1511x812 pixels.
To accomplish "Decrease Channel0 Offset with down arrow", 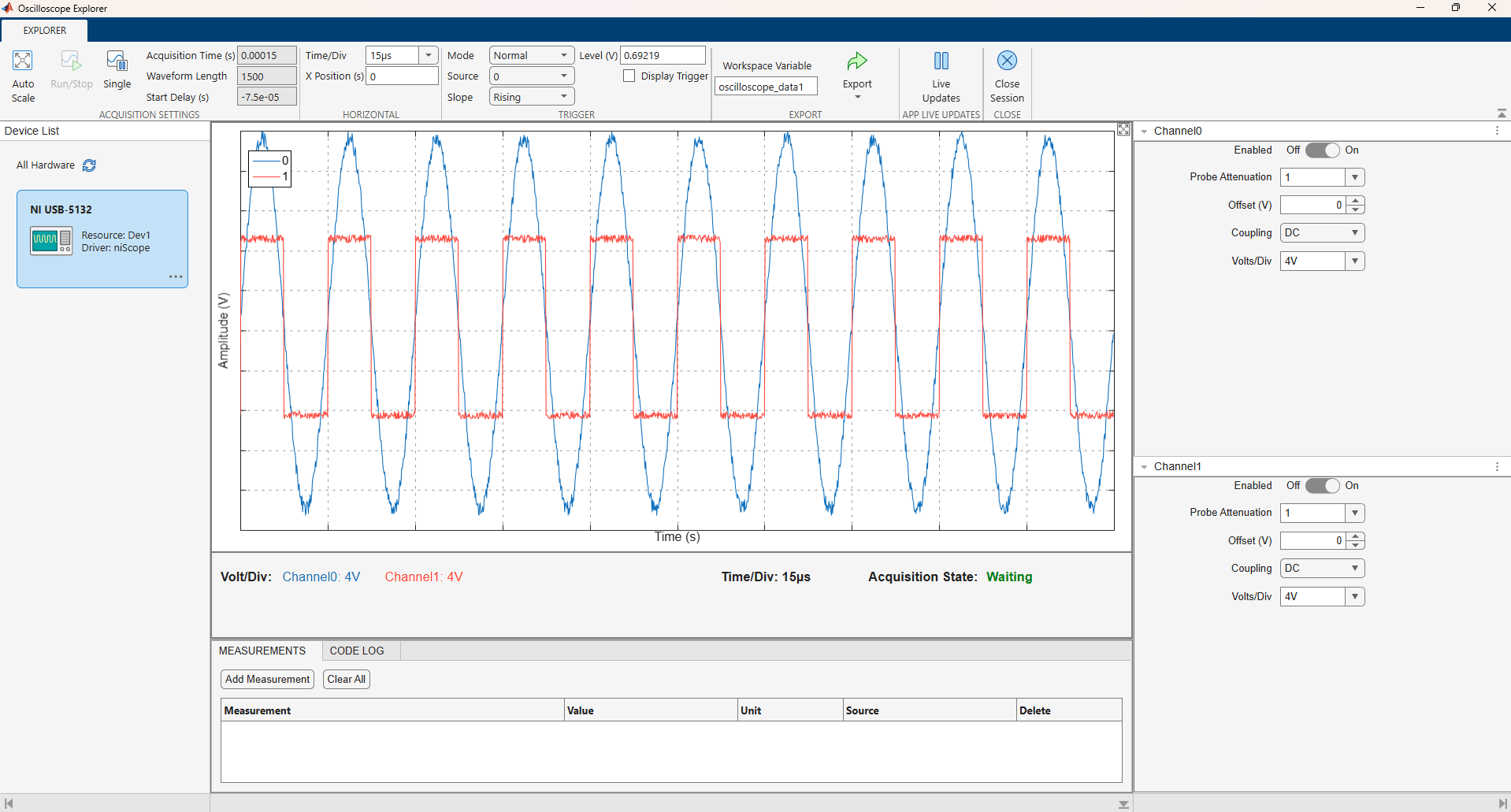I will [1355, 209].
